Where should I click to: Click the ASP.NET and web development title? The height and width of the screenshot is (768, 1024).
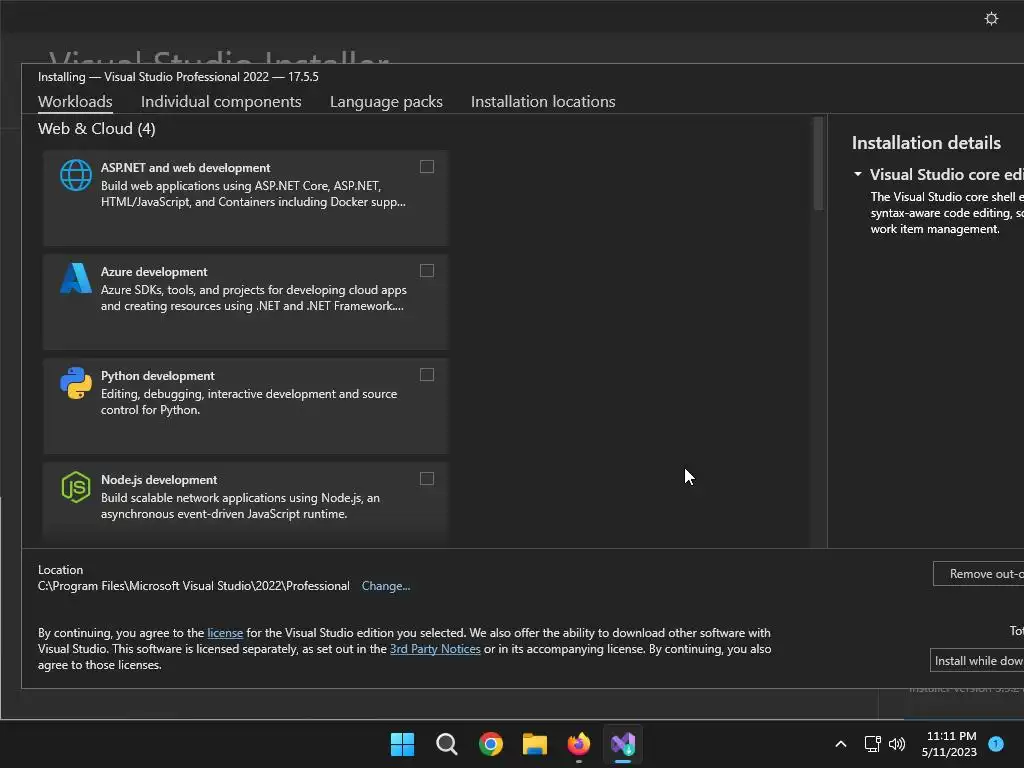point(185,168)
